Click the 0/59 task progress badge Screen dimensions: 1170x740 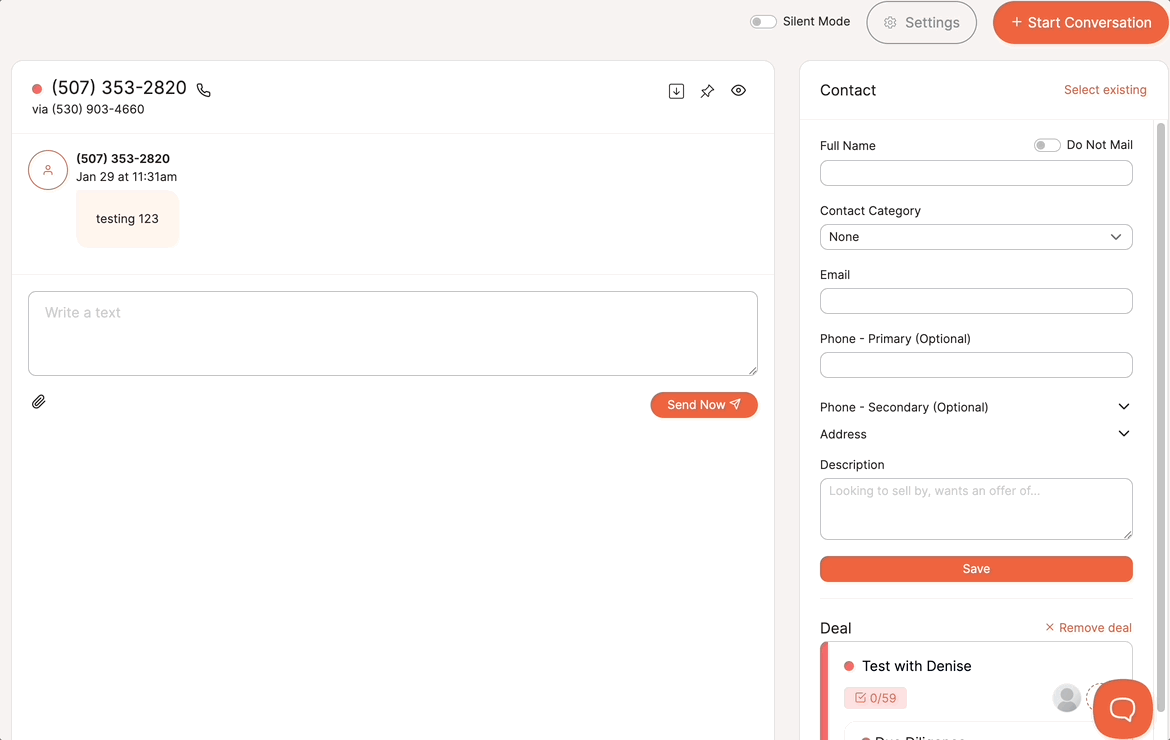tap(875, 698)
